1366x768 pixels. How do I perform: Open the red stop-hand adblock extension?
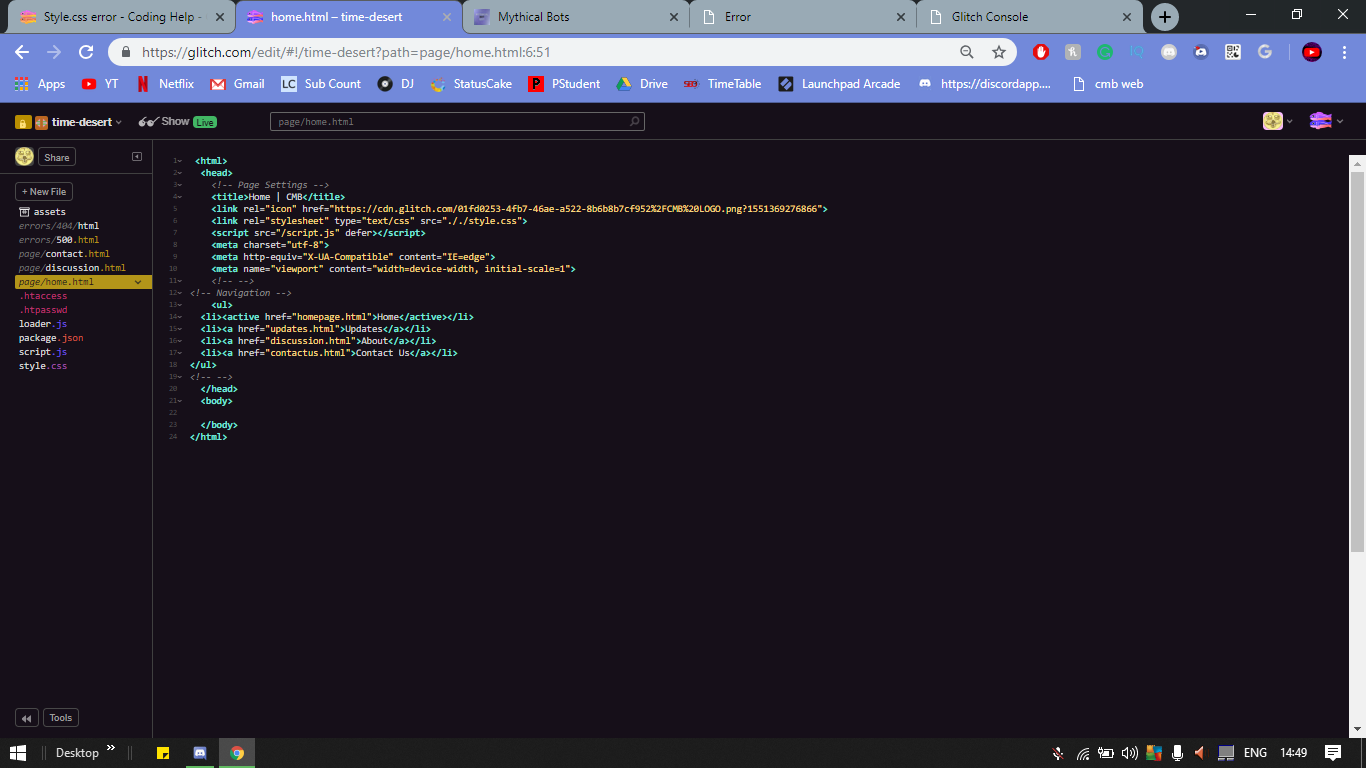click(x=1041, y=52)
